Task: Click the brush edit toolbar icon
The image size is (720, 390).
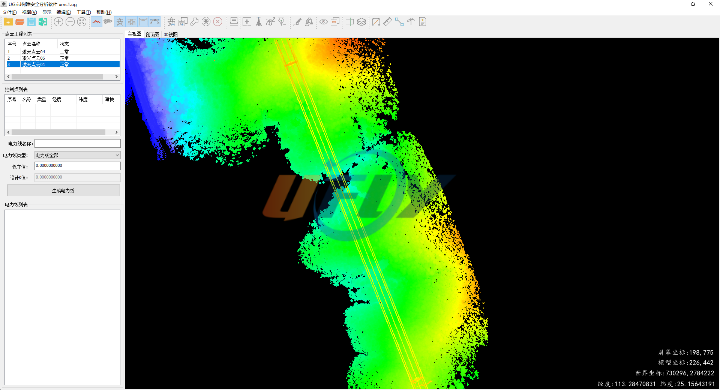Action: (x=298, y=22)
